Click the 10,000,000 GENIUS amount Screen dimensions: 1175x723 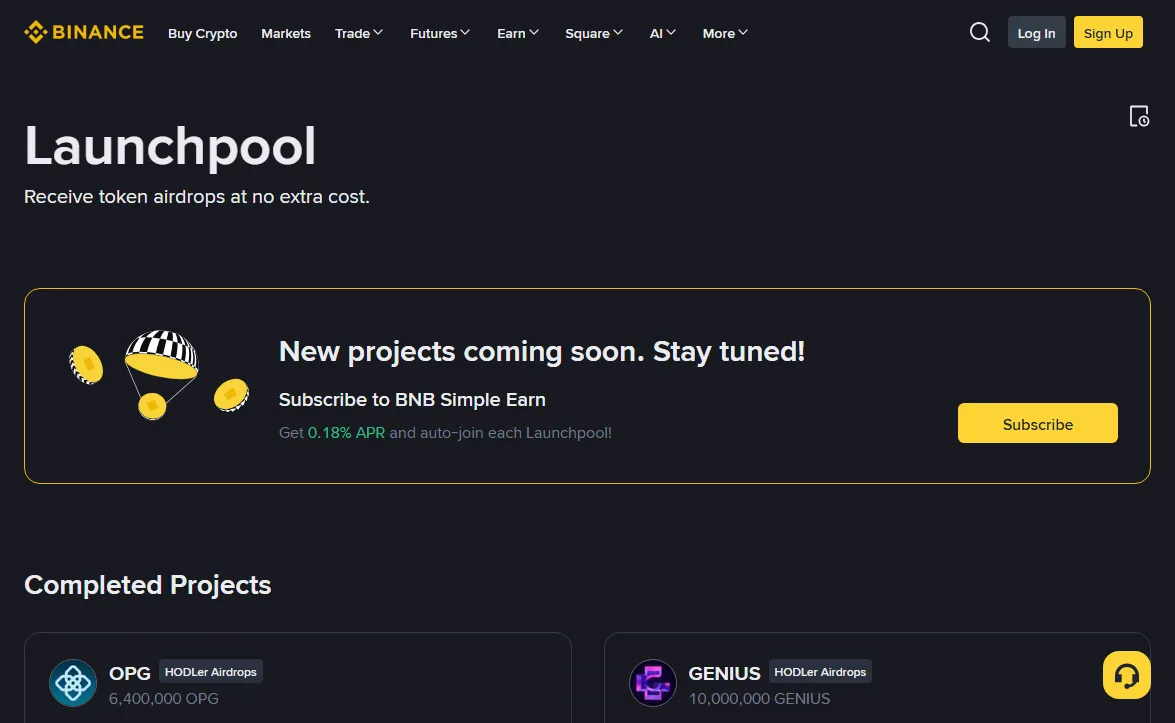(759, 698)
